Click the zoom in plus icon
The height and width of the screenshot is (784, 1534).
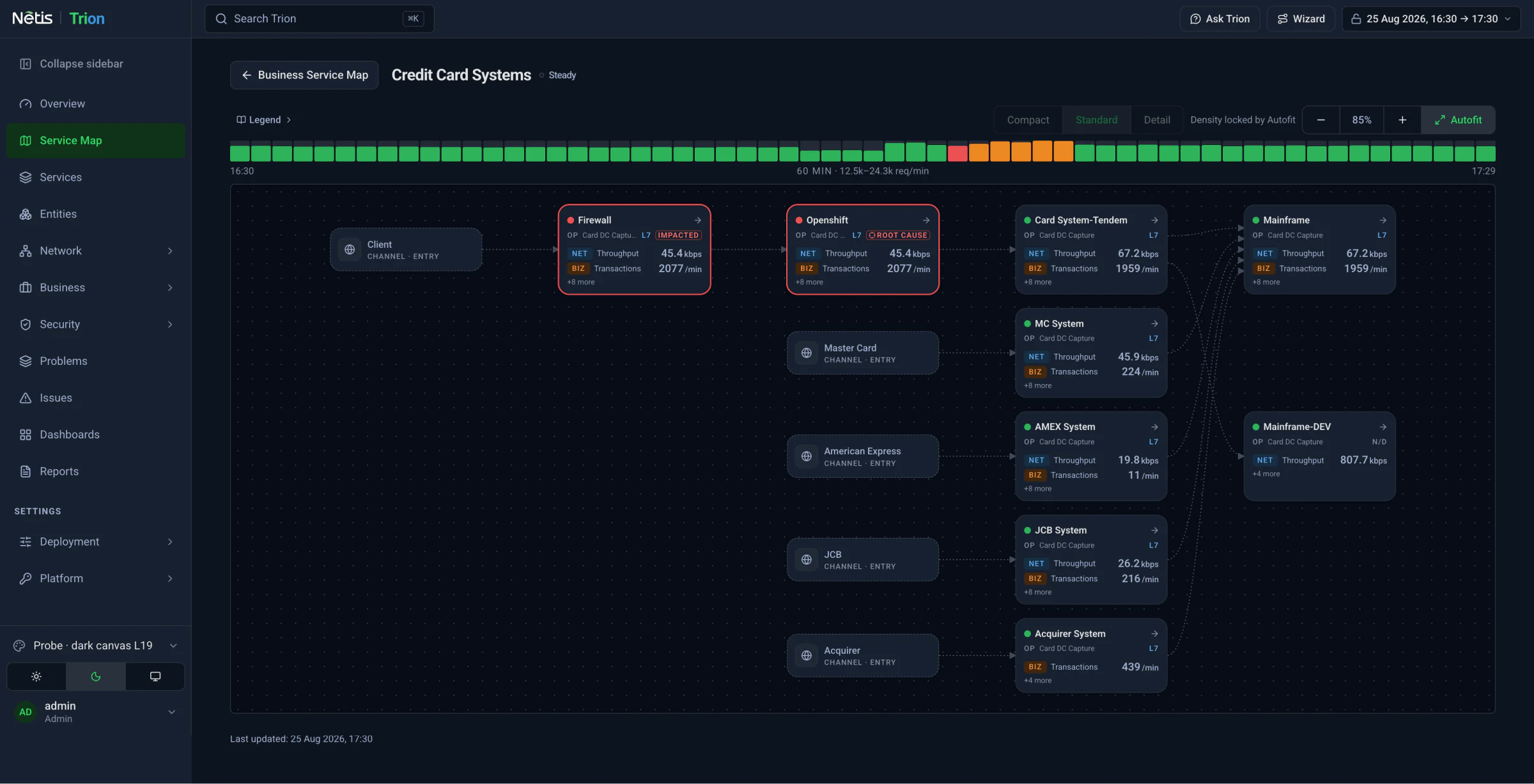[x=1402, y=120]
